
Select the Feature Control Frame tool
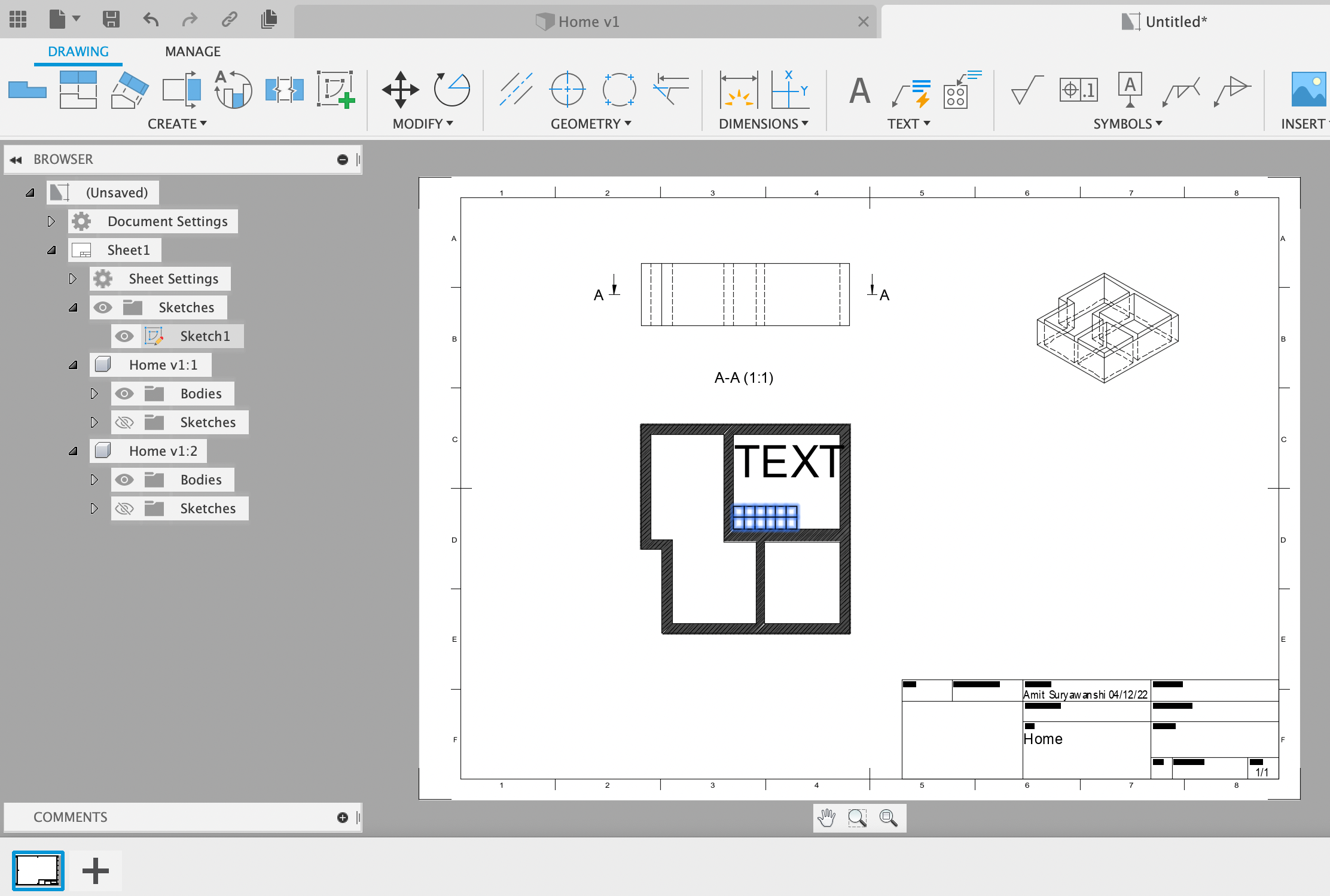pos(1078,90)
